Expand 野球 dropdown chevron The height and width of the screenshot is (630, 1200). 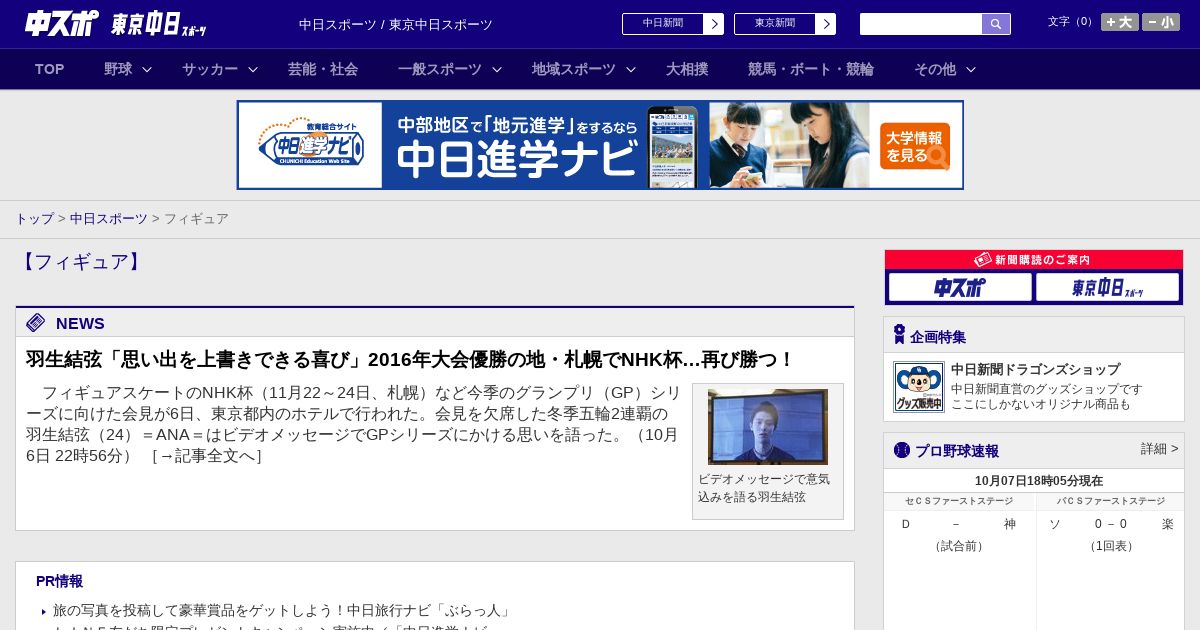(147, 69)
